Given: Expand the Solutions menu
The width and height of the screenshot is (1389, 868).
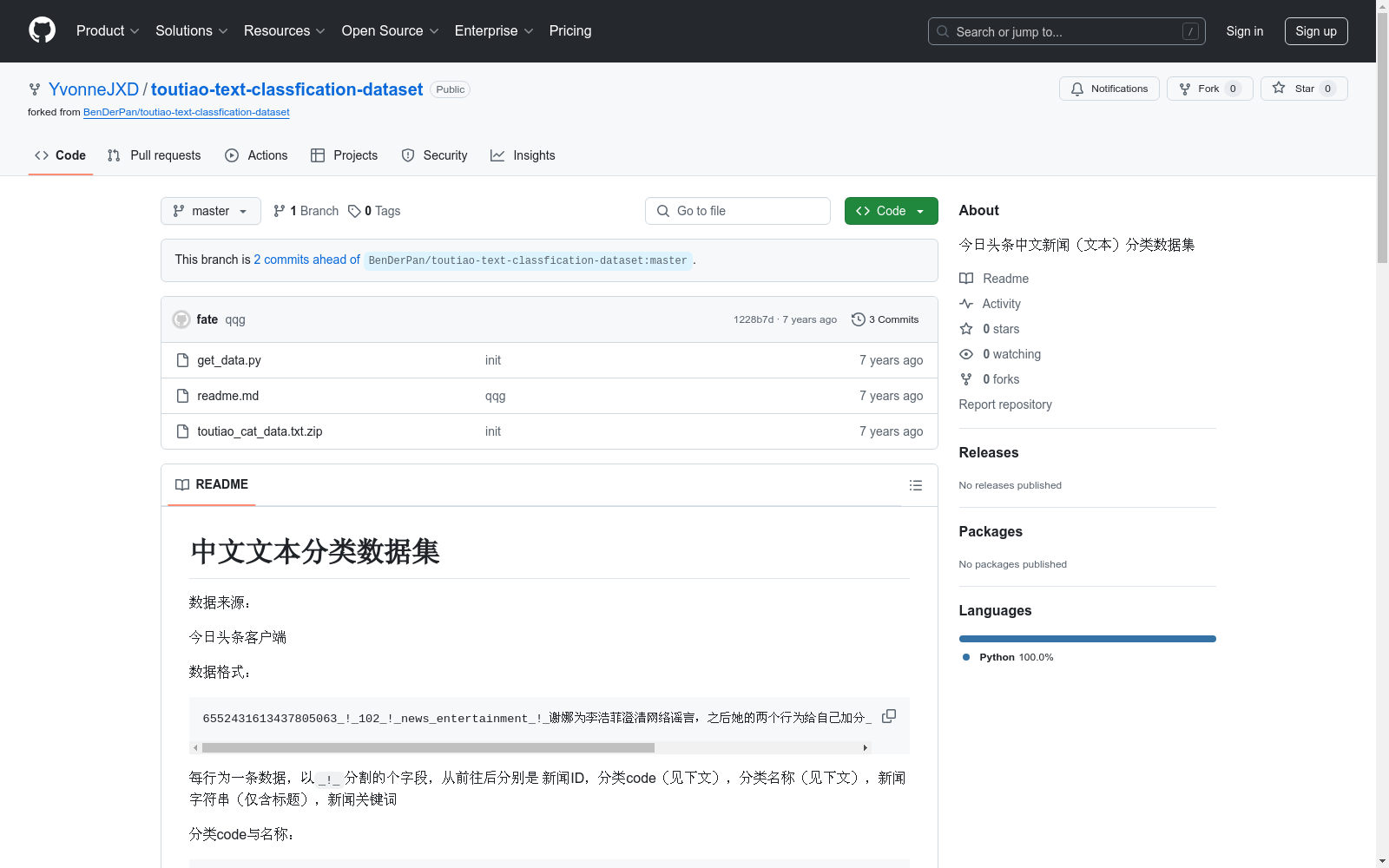Looking at the screenshot, I should [x=192, y=31].
